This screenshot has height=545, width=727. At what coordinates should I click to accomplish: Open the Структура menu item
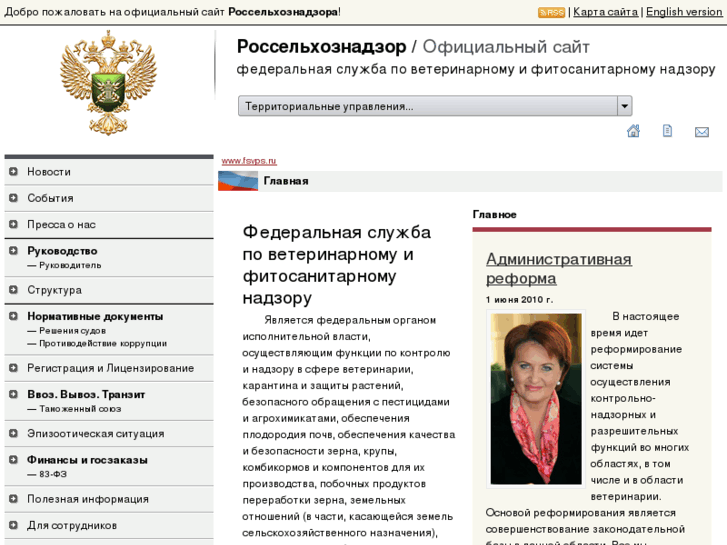[x=54, y=290]
